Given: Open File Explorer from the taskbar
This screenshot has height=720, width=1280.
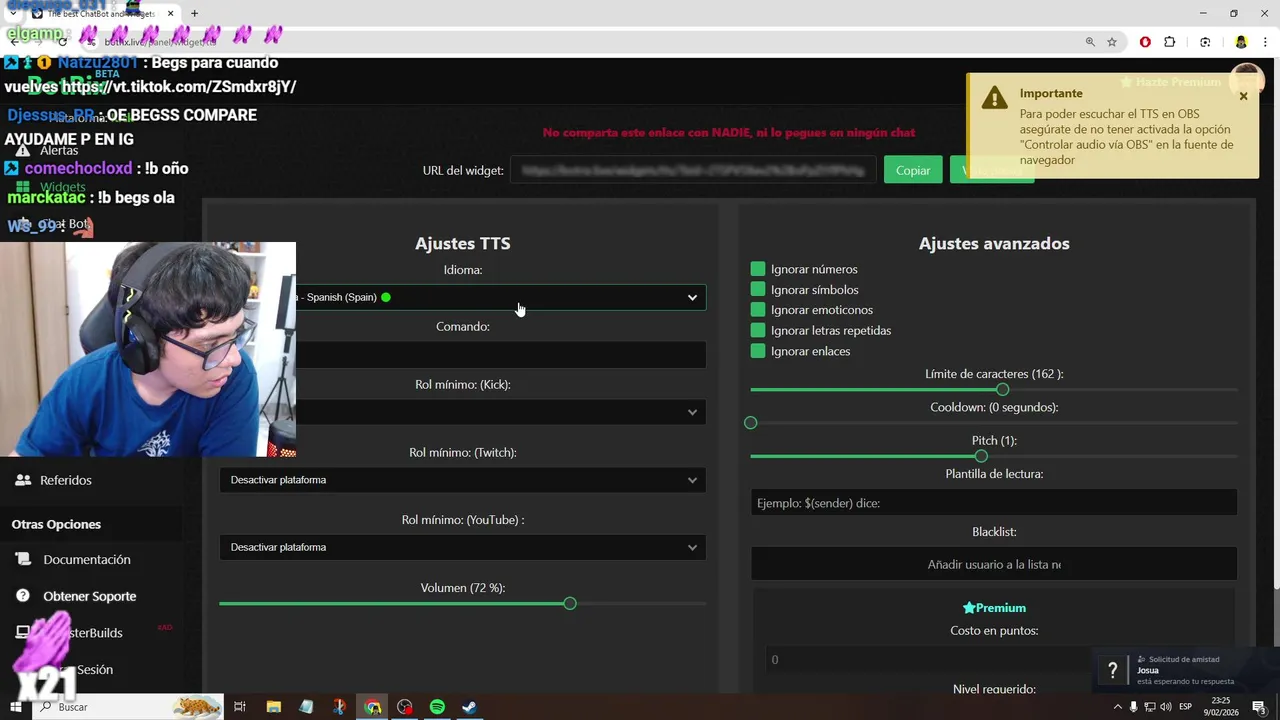Looking at the screenshot, I should [274, 707].
